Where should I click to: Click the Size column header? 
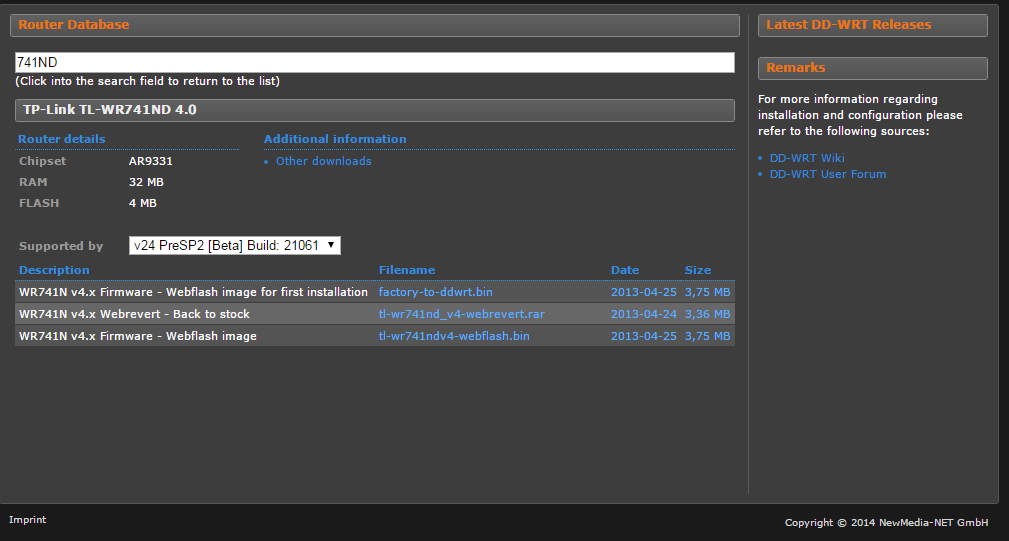click(x=698, y=270)
